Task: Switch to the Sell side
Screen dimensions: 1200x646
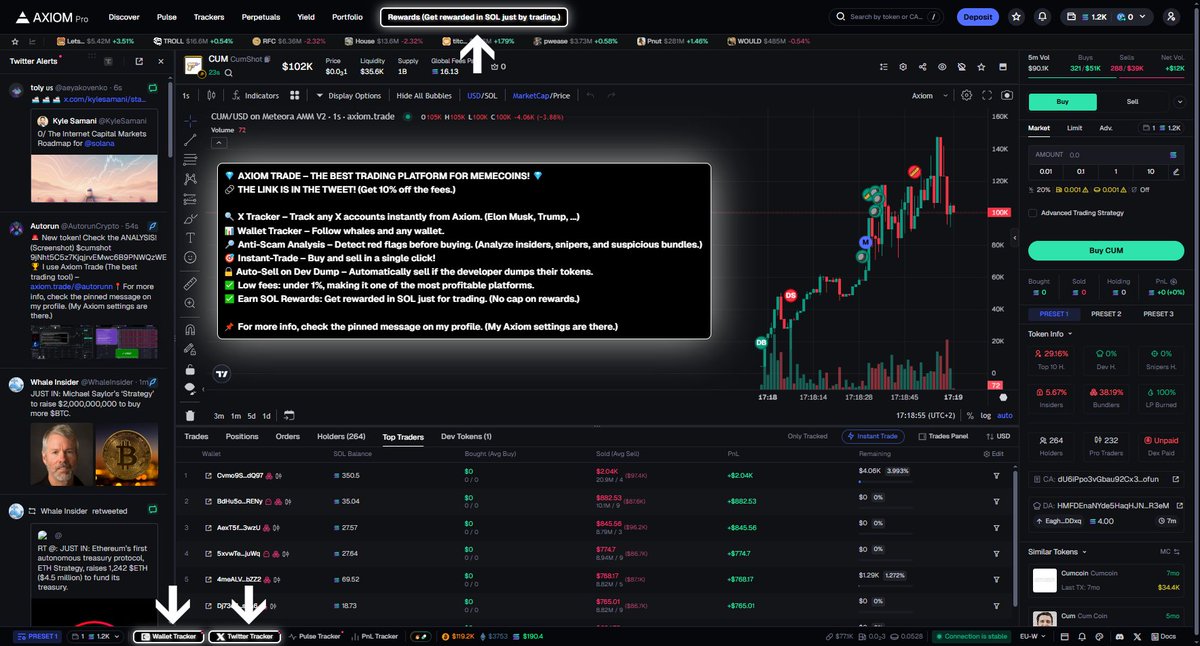Action: (1133, 101)
